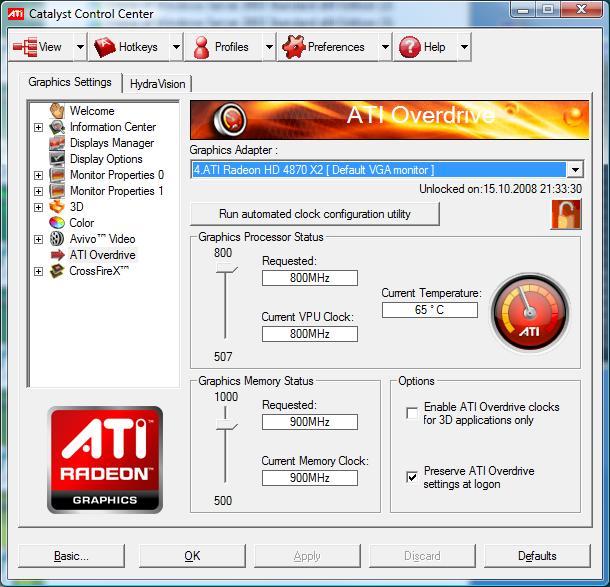Click the Discard button

pos(422,555)
